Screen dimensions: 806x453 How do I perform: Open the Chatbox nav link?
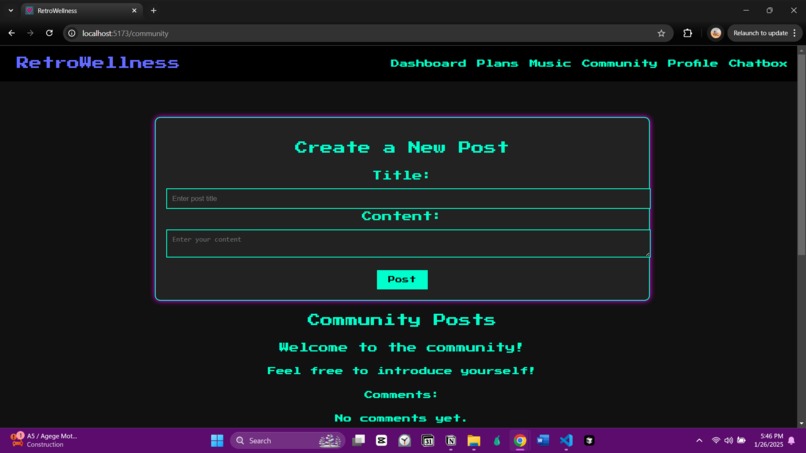pos(758,63)
